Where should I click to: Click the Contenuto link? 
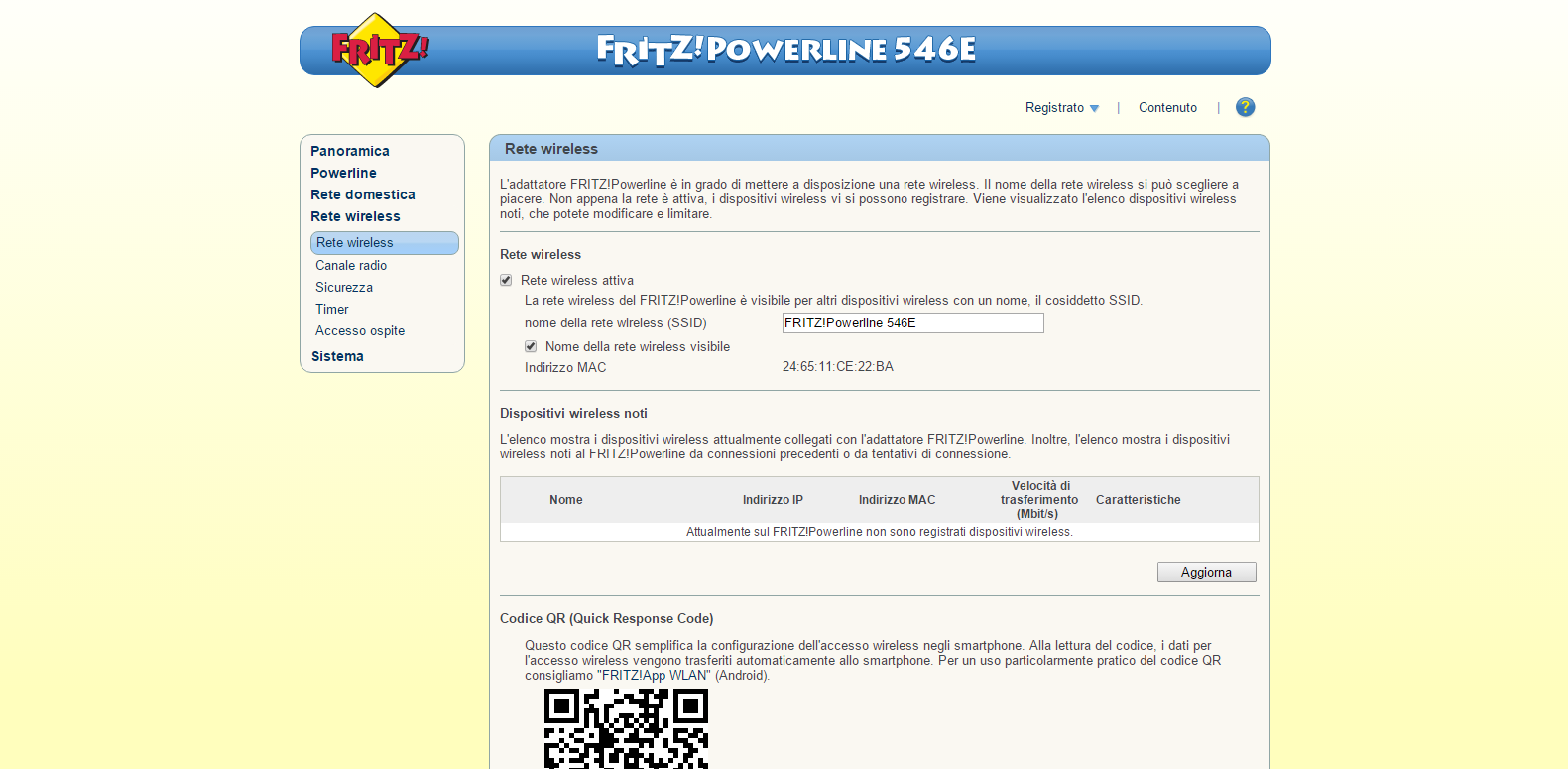[1167, 108]
